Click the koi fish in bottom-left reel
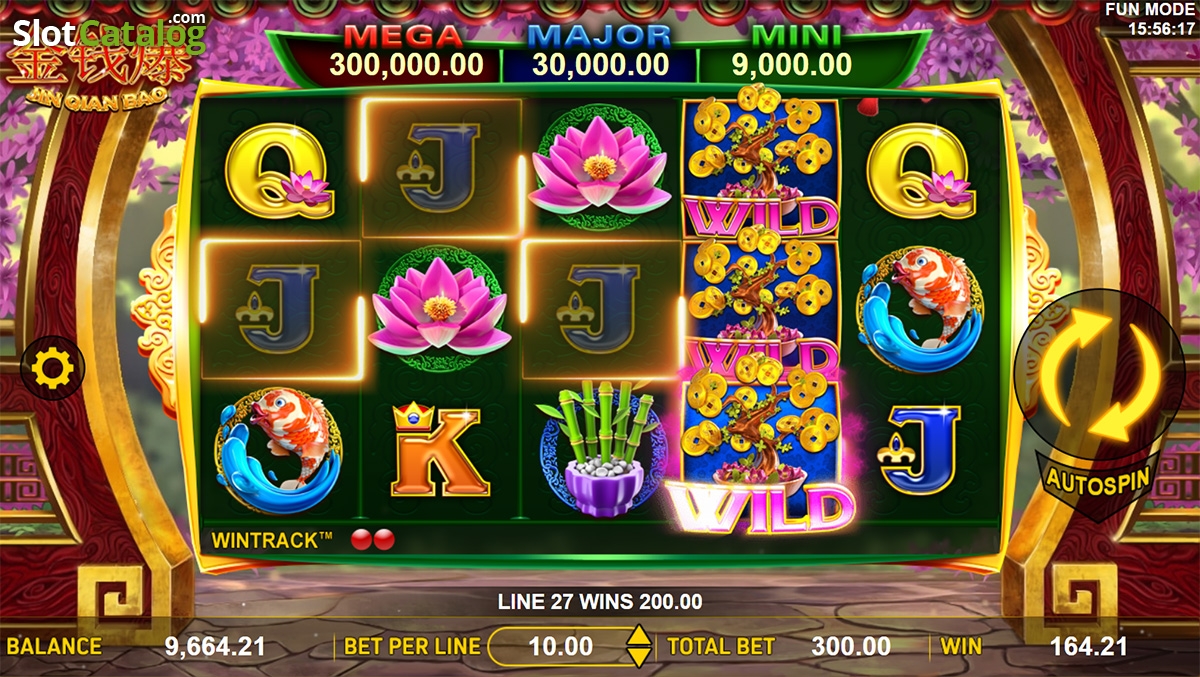The image size is (1200, 677). pos(280,450)
